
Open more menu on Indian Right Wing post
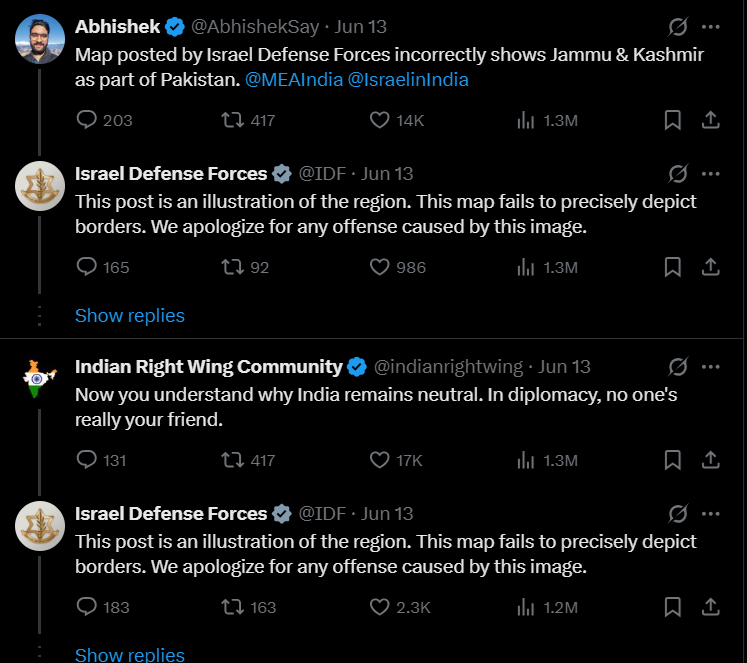[x=711, y=367]
